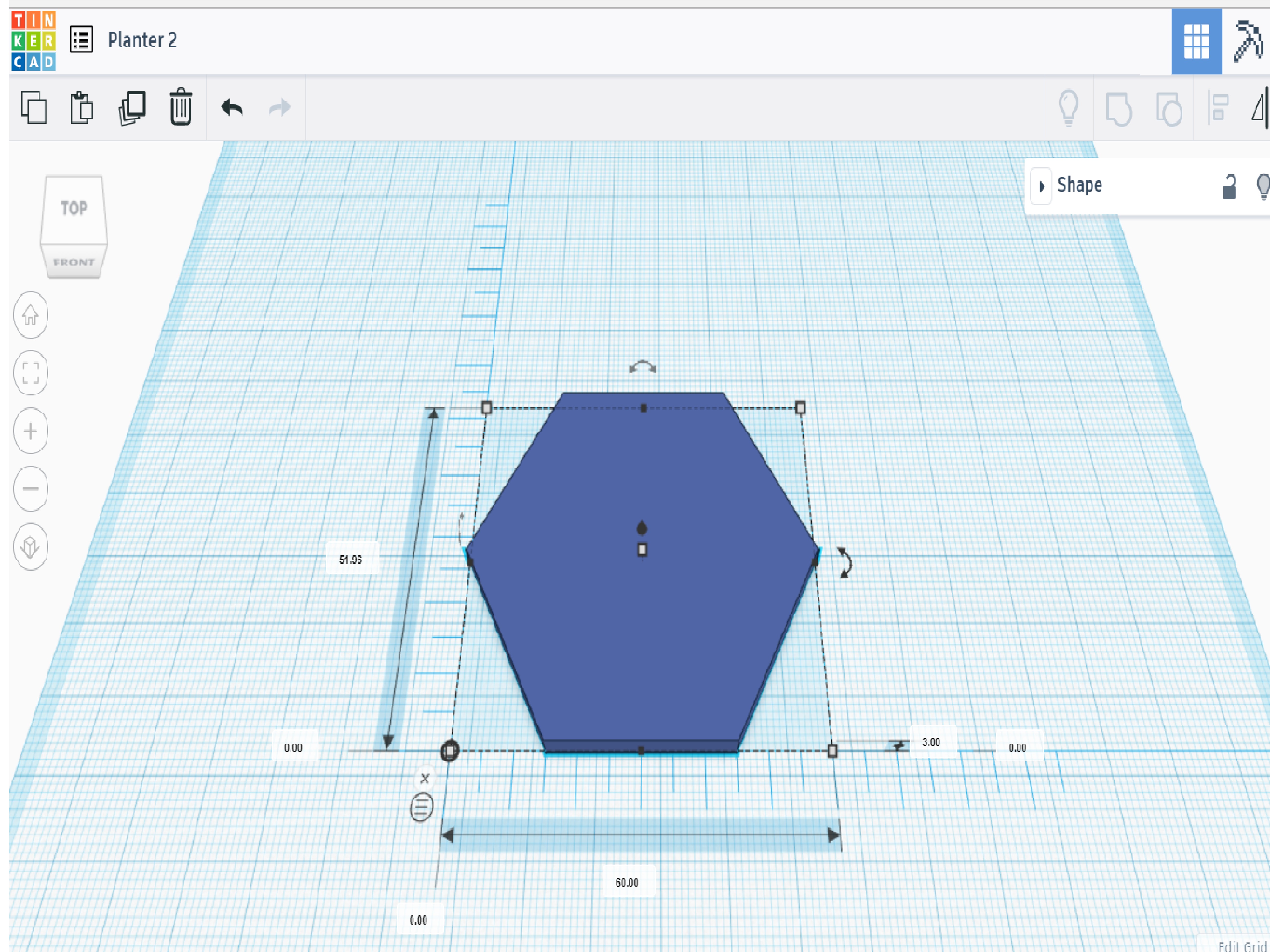1270x952 pixels.
Task: Open the design list menu icon
Action: coord(81,40)
